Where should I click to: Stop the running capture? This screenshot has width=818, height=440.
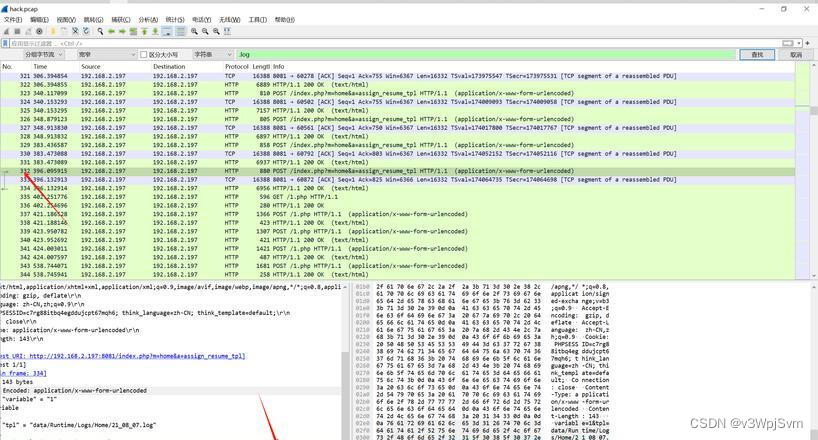tap(17, 31)
